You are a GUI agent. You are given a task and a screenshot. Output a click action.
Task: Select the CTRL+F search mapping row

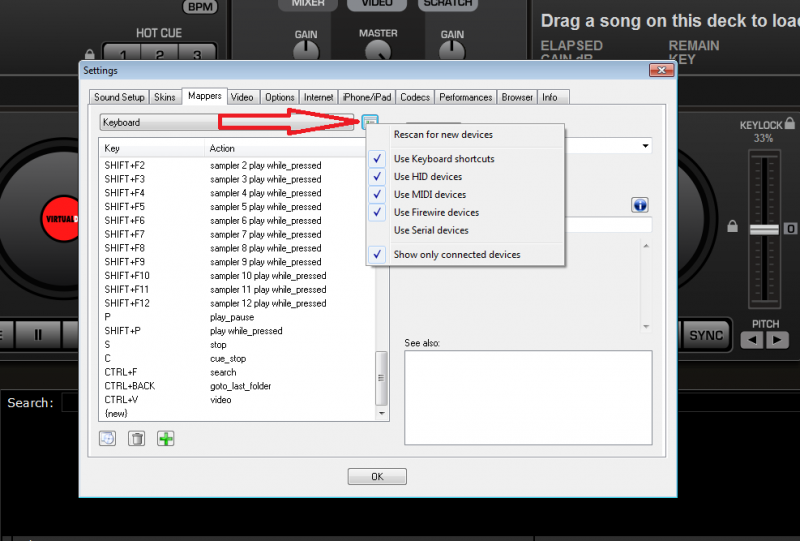tap(238, 372)
